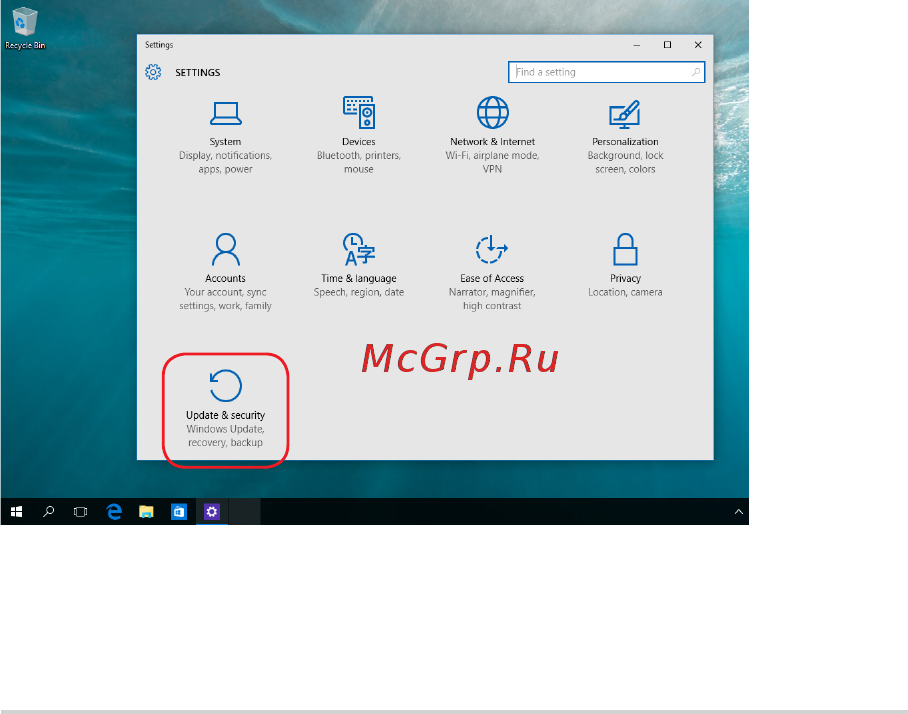908x714 pixels.
Task: Click 'Bluetooth, printers, mouse' description
Action: (x=358, y=162)
